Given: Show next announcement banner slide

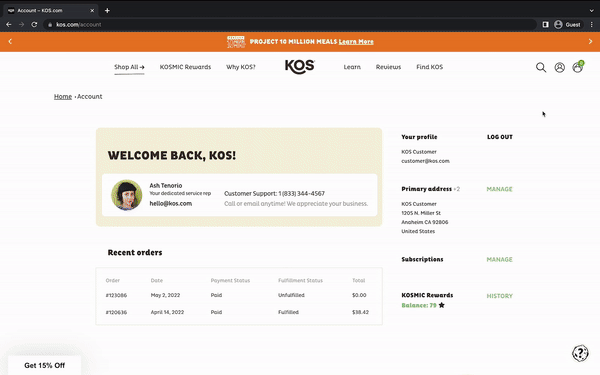Looking at the screenshot, I should (x=590, y=41).
